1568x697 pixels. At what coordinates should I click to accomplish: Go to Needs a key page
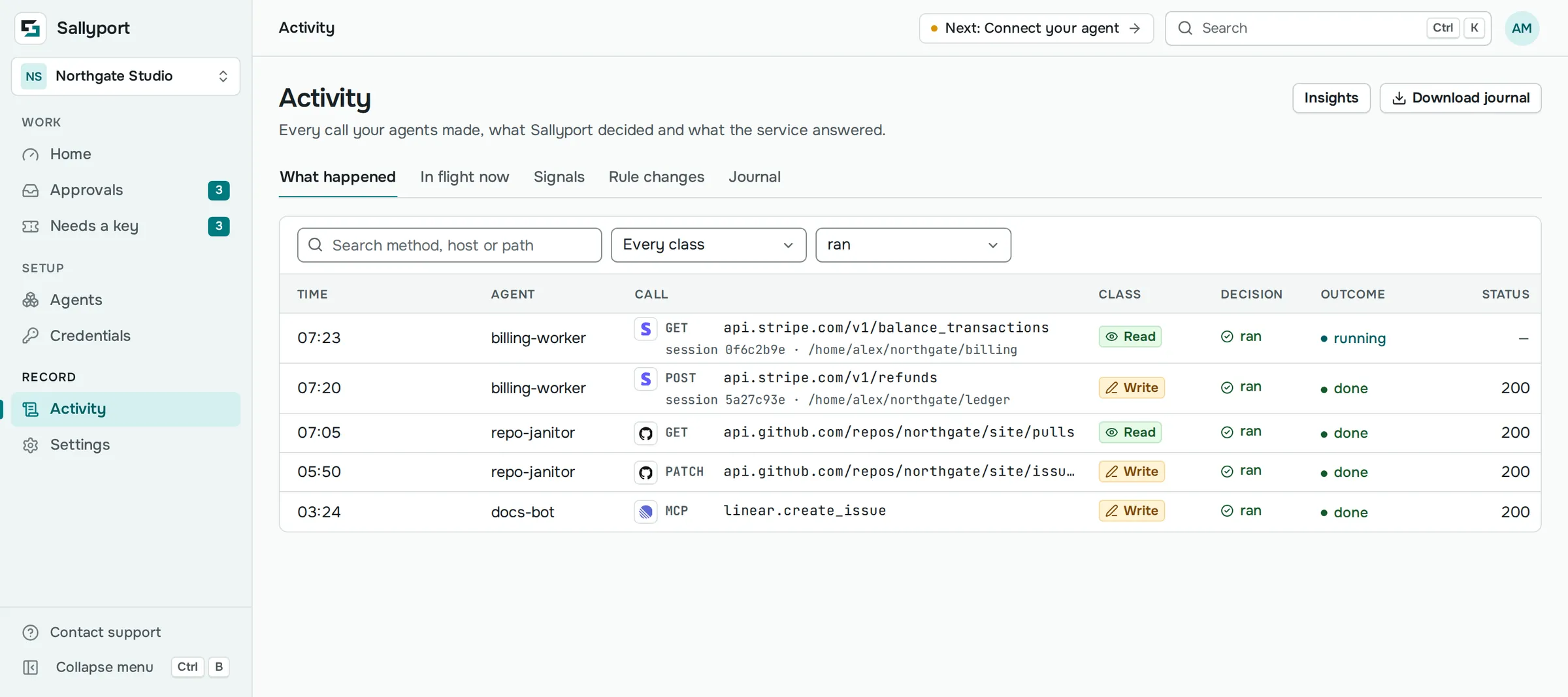(125, 226)
